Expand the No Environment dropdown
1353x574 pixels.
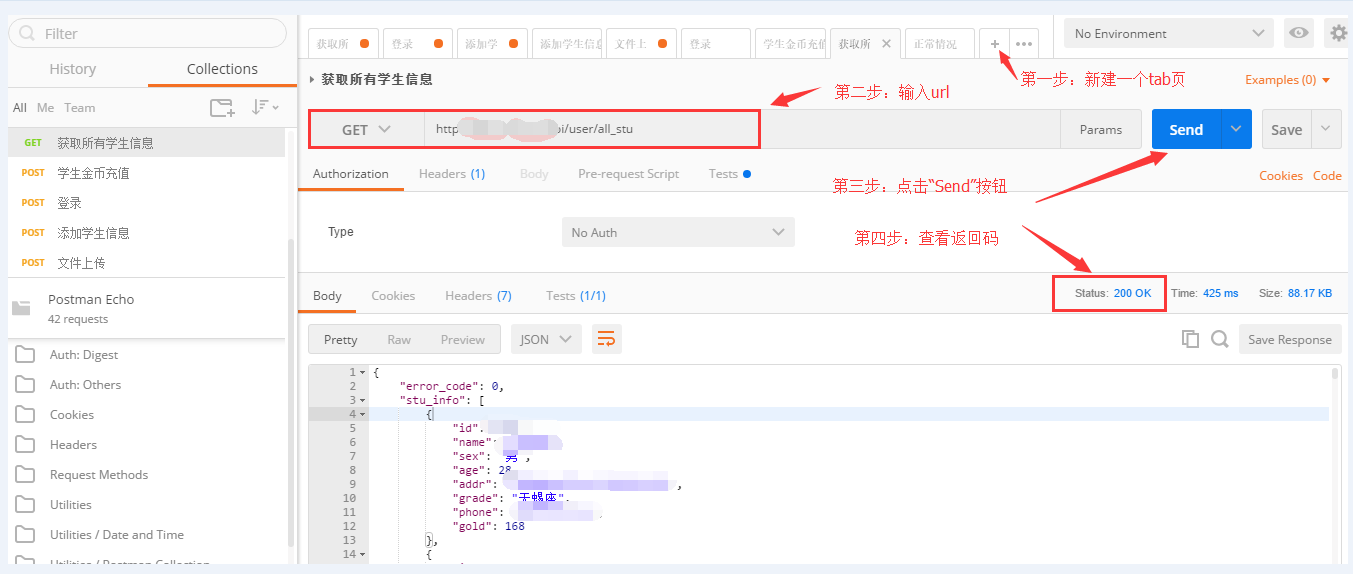coord(1168,33)
